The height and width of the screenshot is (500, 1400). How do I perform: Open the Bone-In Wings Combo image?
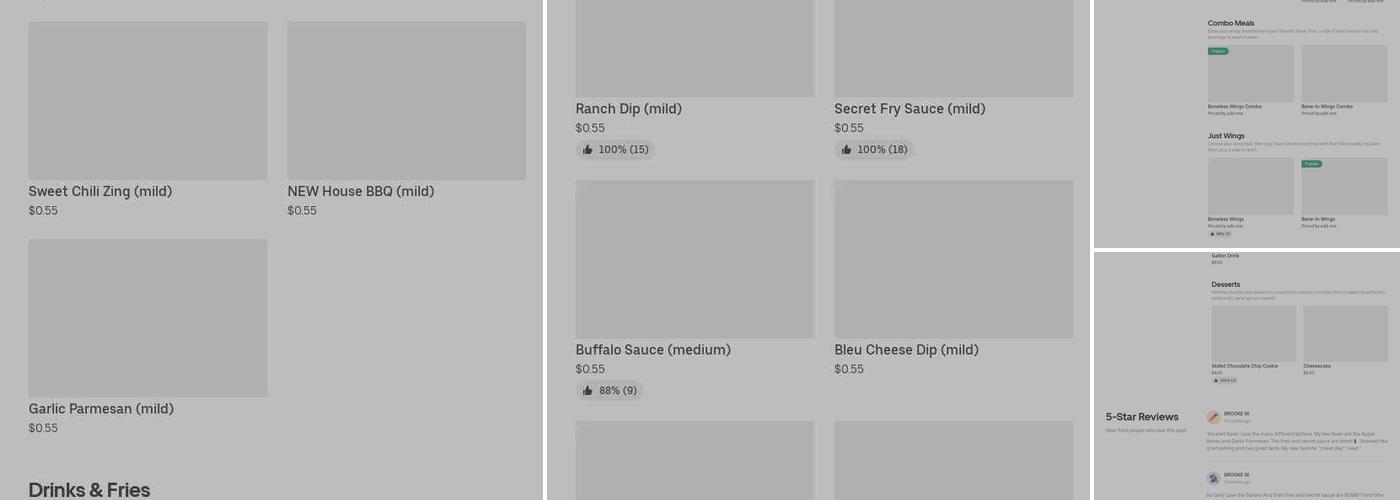pos(1344,73)
